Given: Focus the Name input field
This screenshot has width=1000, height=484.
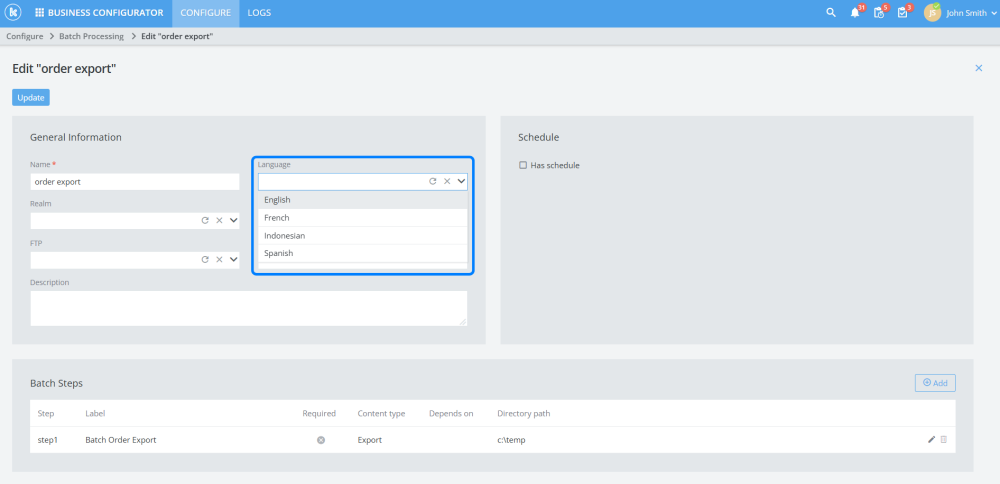Looking at the screenshot, I should 135,182.
